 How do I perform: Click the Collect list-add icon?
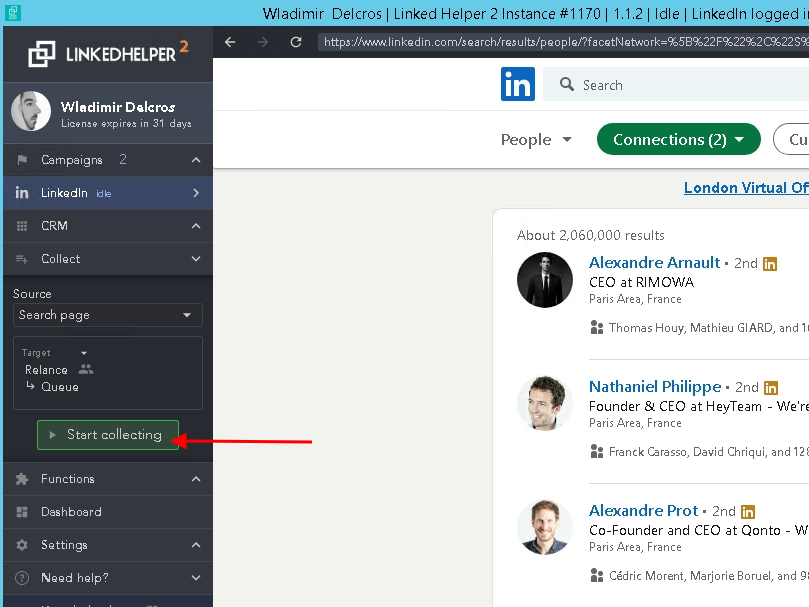22,259
